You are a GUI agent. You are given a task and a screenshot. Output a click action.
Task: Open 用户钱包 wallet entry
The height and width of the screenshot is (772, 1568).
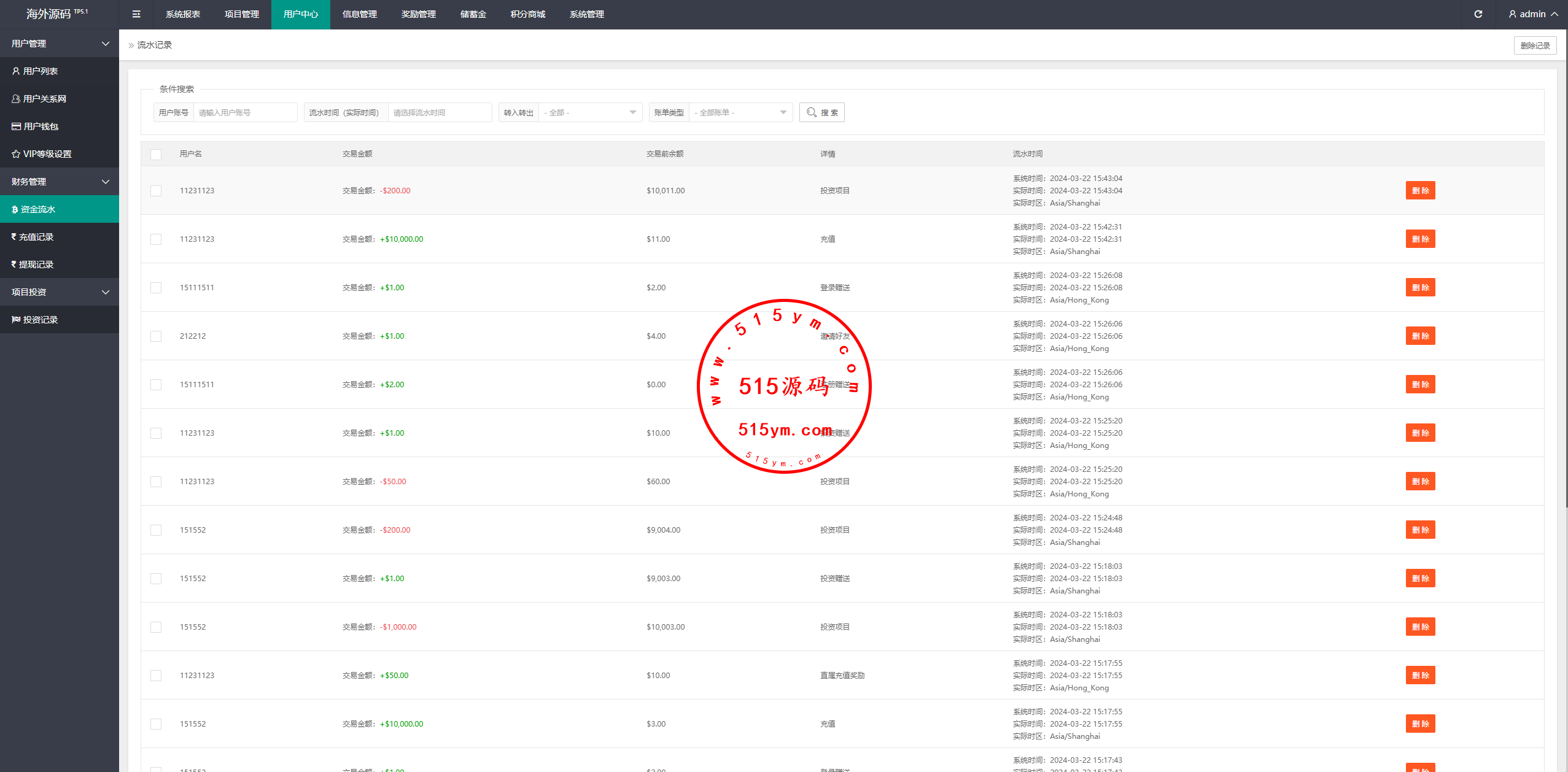click(x=41, y=126)
